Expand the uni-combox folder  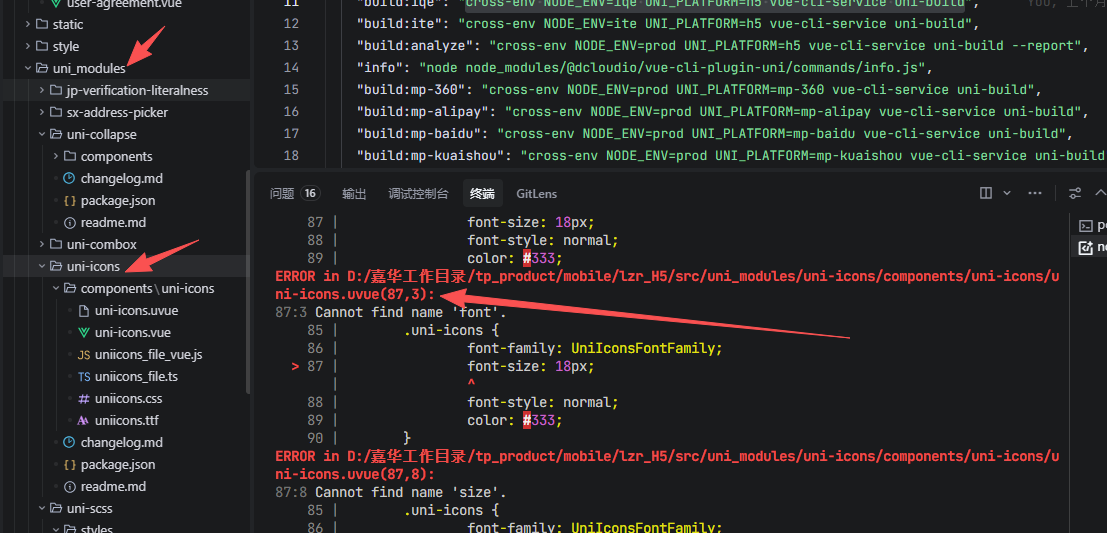pos(101,244)
